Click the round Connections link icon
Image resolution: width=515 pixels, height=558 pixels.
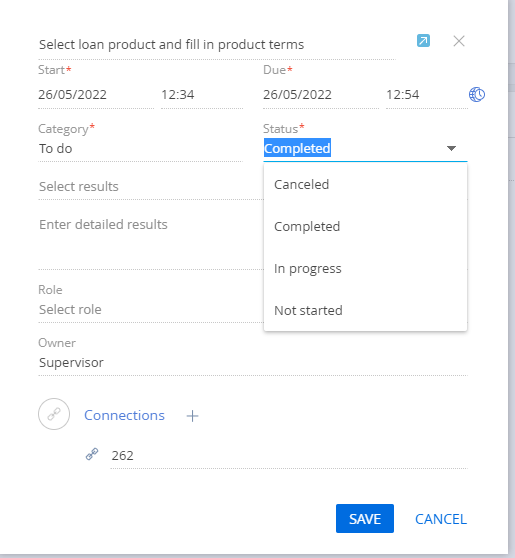tap(54, 414)
